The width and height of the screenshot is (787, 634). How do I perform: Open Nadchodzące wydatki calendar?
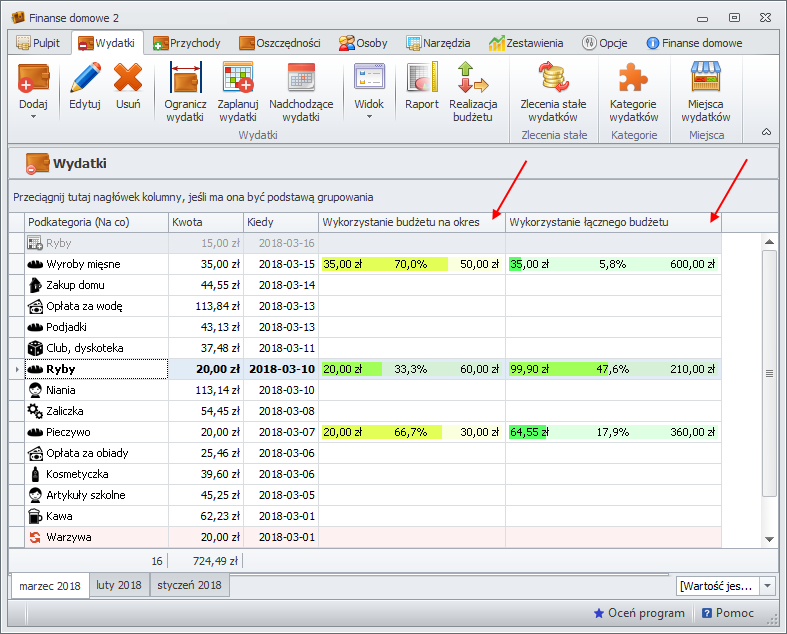pyautogui.click(x=301, y=78)
